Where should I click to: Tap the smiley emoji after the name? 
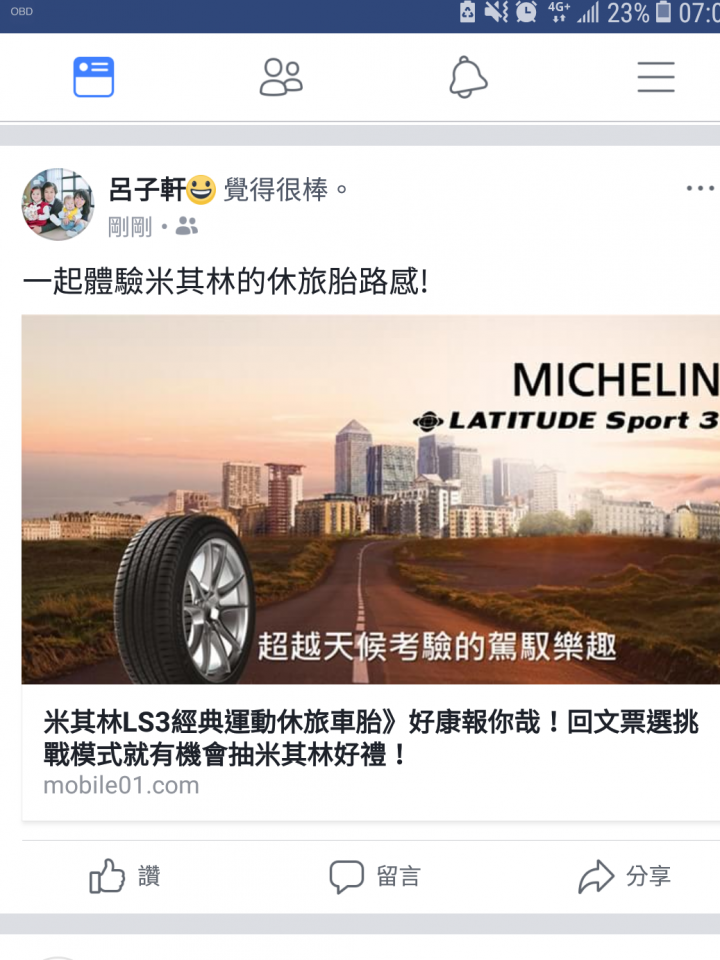pos(201,189)
